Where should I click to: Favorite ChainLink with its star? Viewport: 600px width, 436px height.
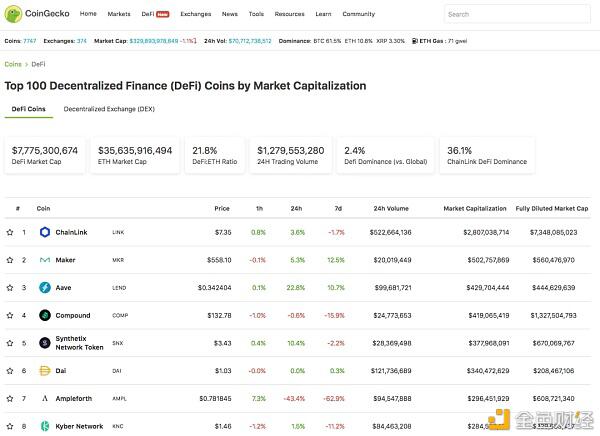pos(10,232)
